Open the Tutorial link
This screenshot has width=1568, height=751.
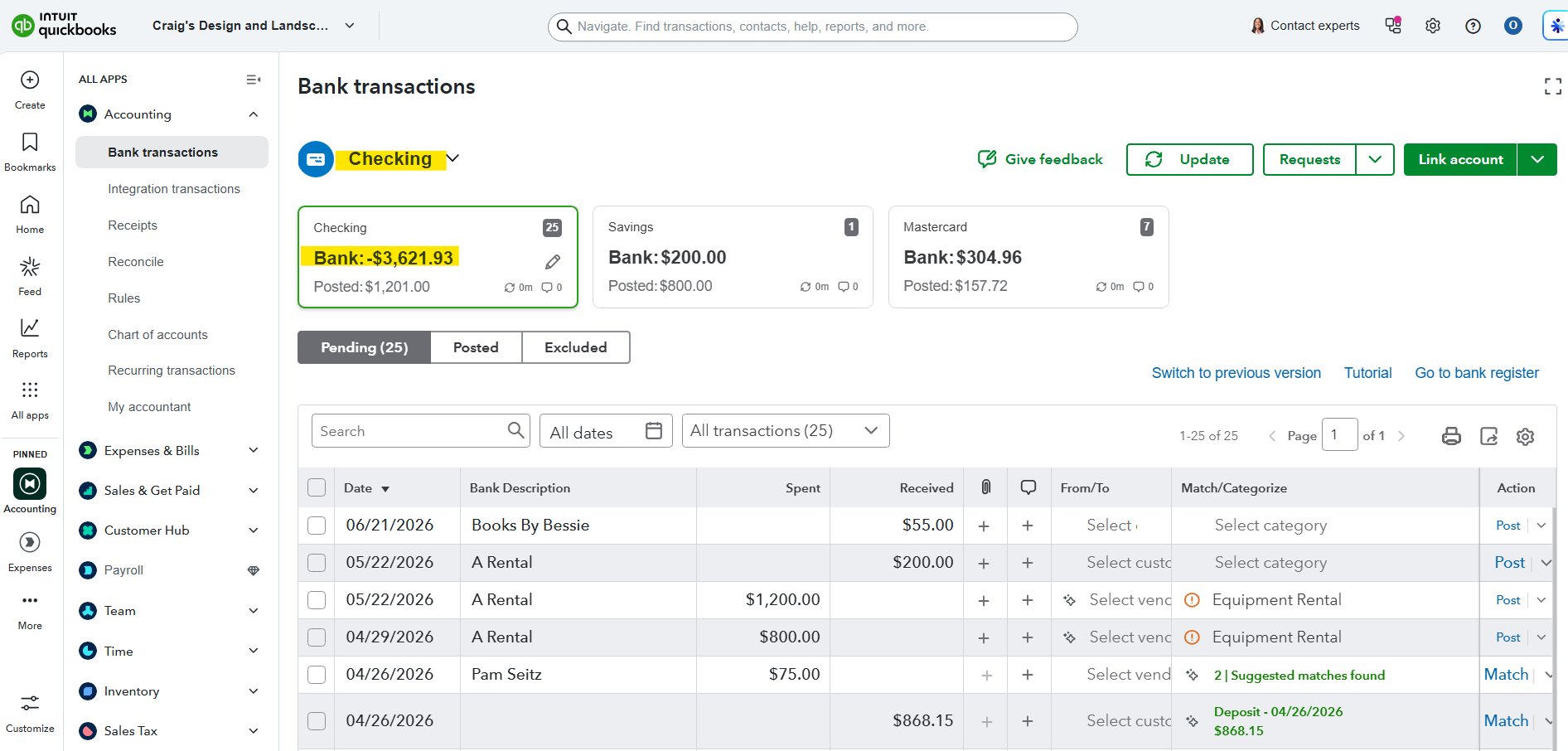[1367, 373]
